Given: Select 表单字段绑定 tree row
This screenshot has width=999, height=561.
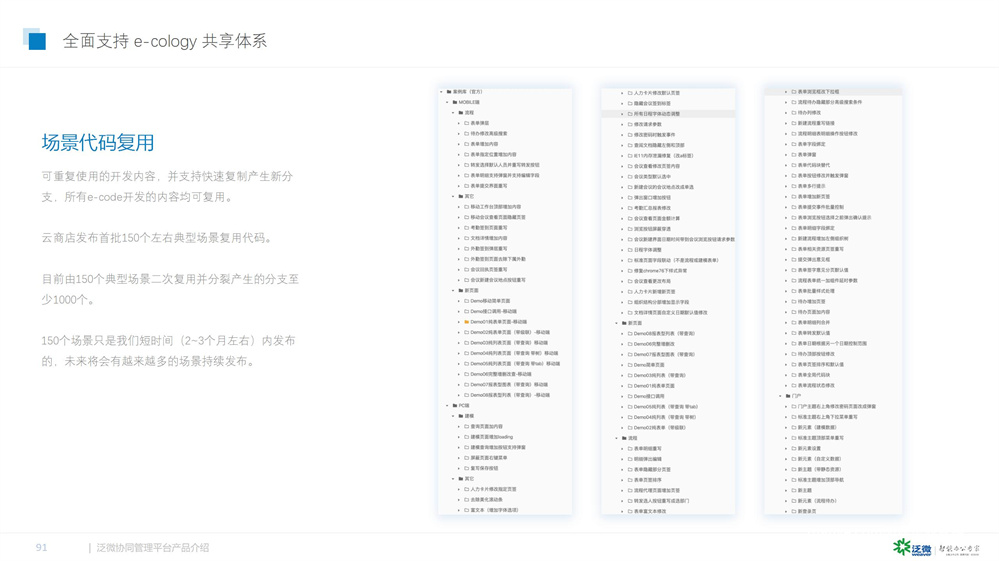Looking at the screenshot, I should click(811, 144).
